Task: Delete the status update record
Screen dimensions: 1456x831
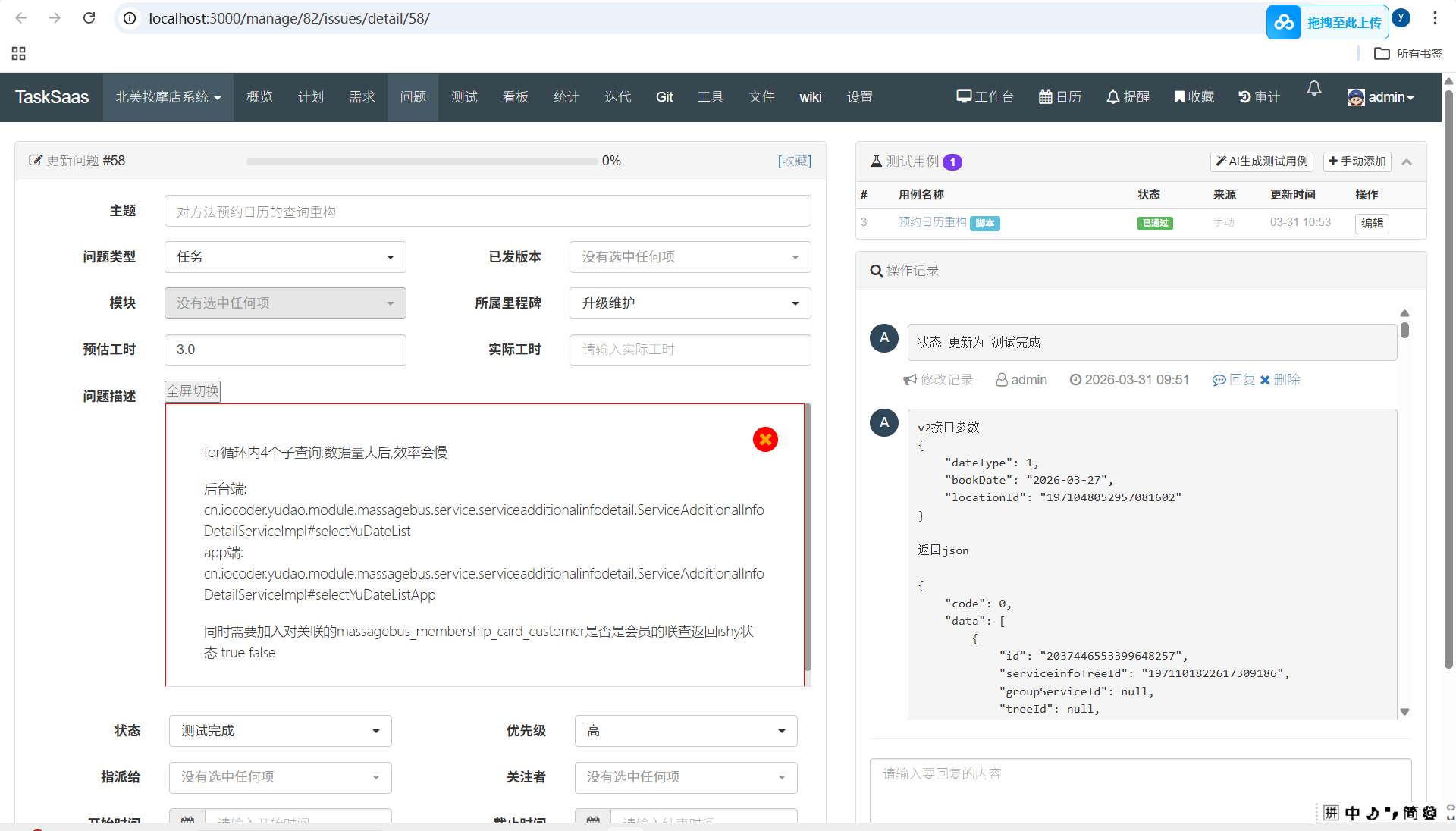Action: point(1280,380)
